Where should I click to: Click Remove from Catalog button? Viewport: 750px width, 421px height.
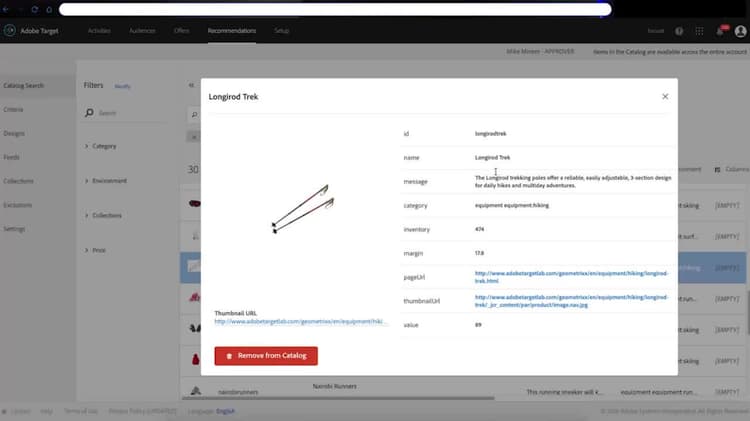pyautogui.click(x=266, y=356)
